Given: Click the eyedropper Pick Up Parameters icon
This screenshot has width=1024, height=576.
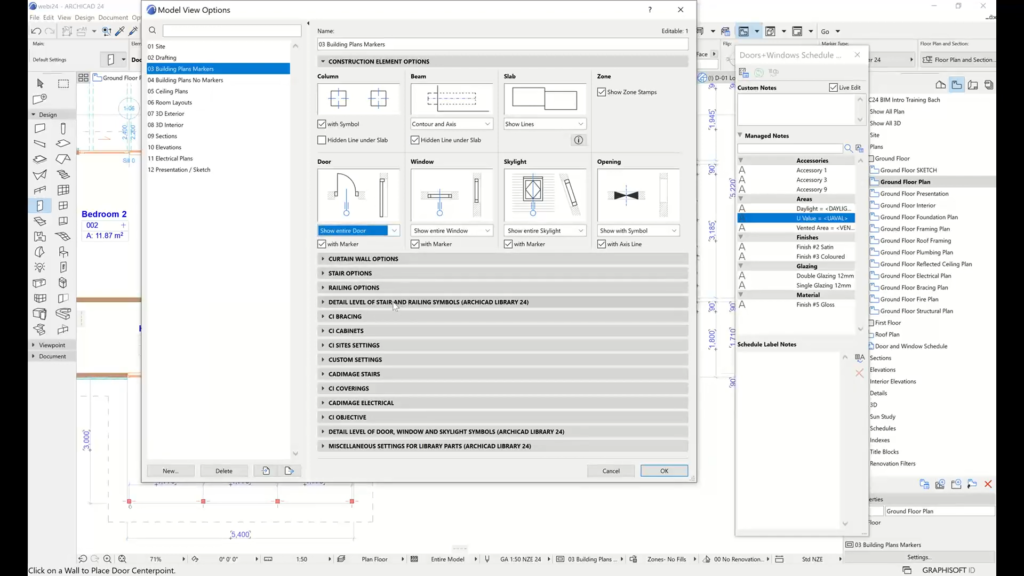Looking at the screenshot, I should coord(120,31).
